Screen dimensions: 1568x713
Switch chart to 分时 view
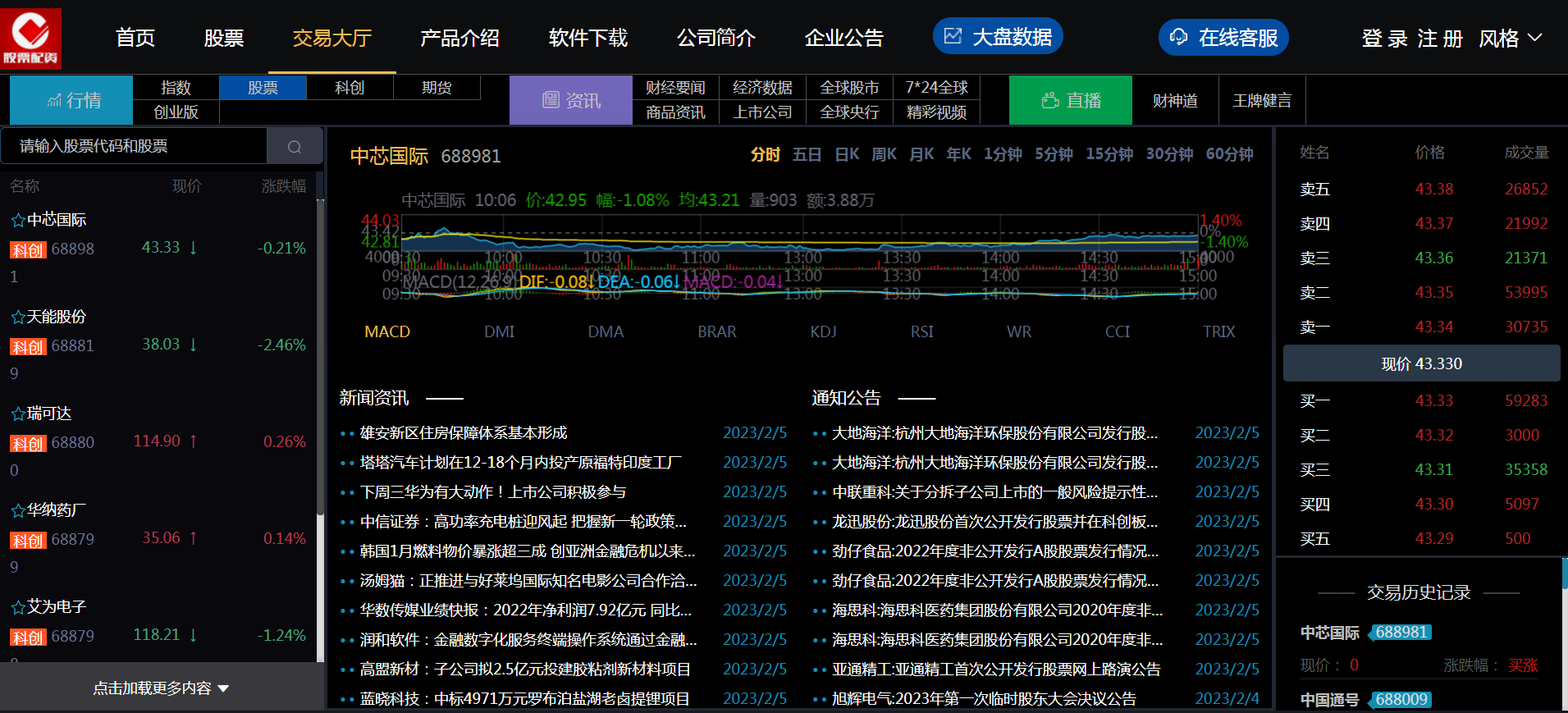tap(766, 154)
